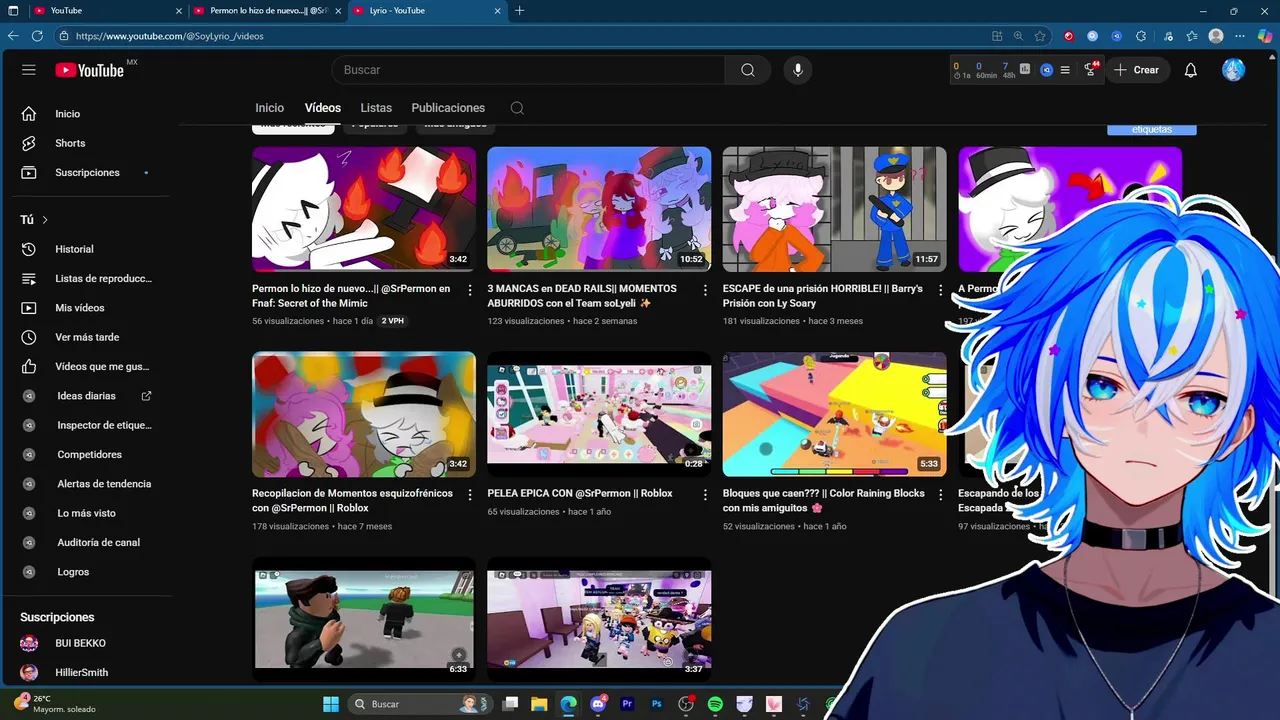
Task: Open options for Permon lo hizo de nuevo video
Action: point(470,290)
